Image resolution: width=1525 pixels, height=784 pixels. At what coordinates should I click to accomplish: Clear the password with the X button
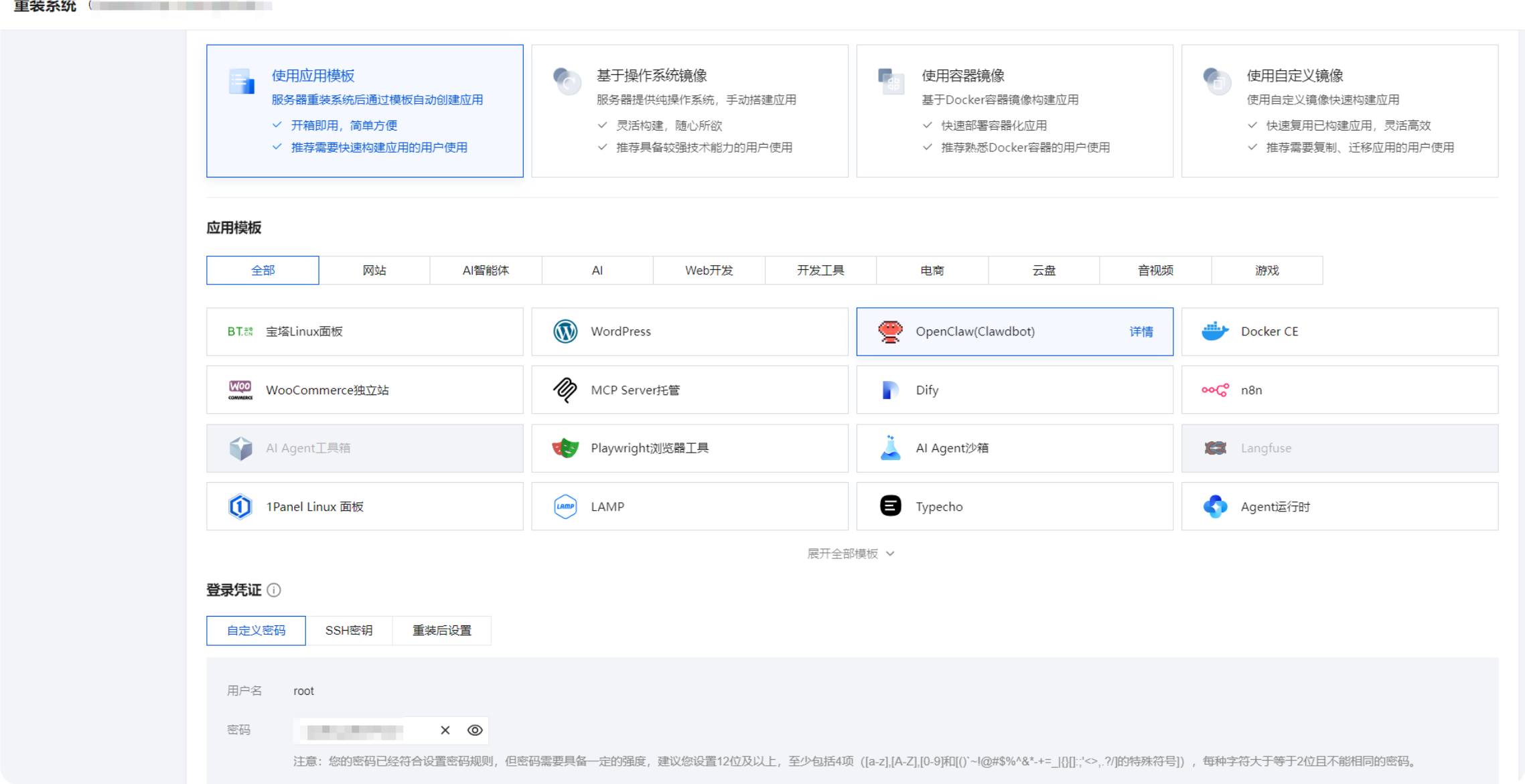(x=445, y=730)
